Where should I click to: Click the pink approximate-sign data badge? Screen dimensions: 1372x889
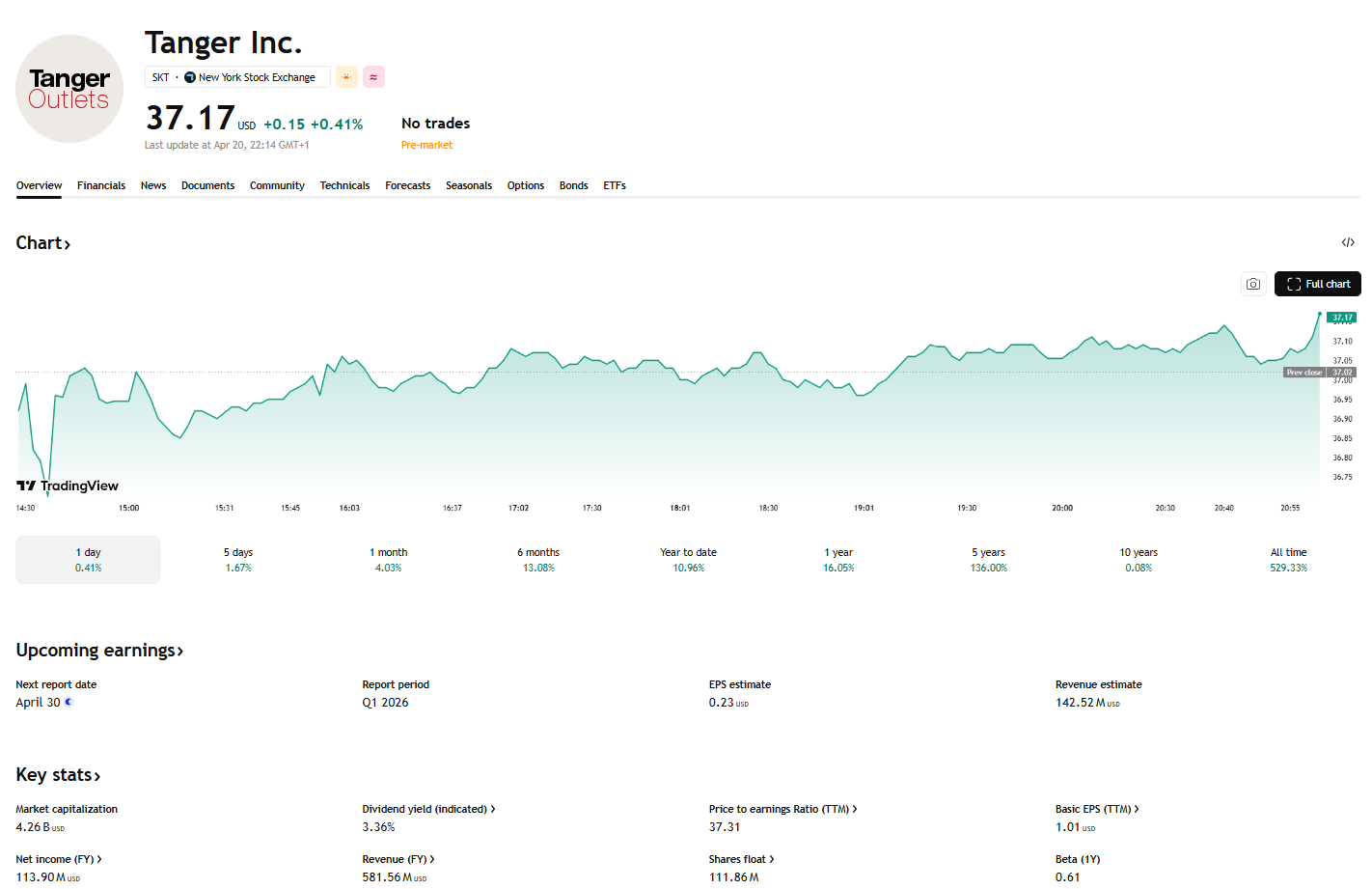click(x=373, y=77)
